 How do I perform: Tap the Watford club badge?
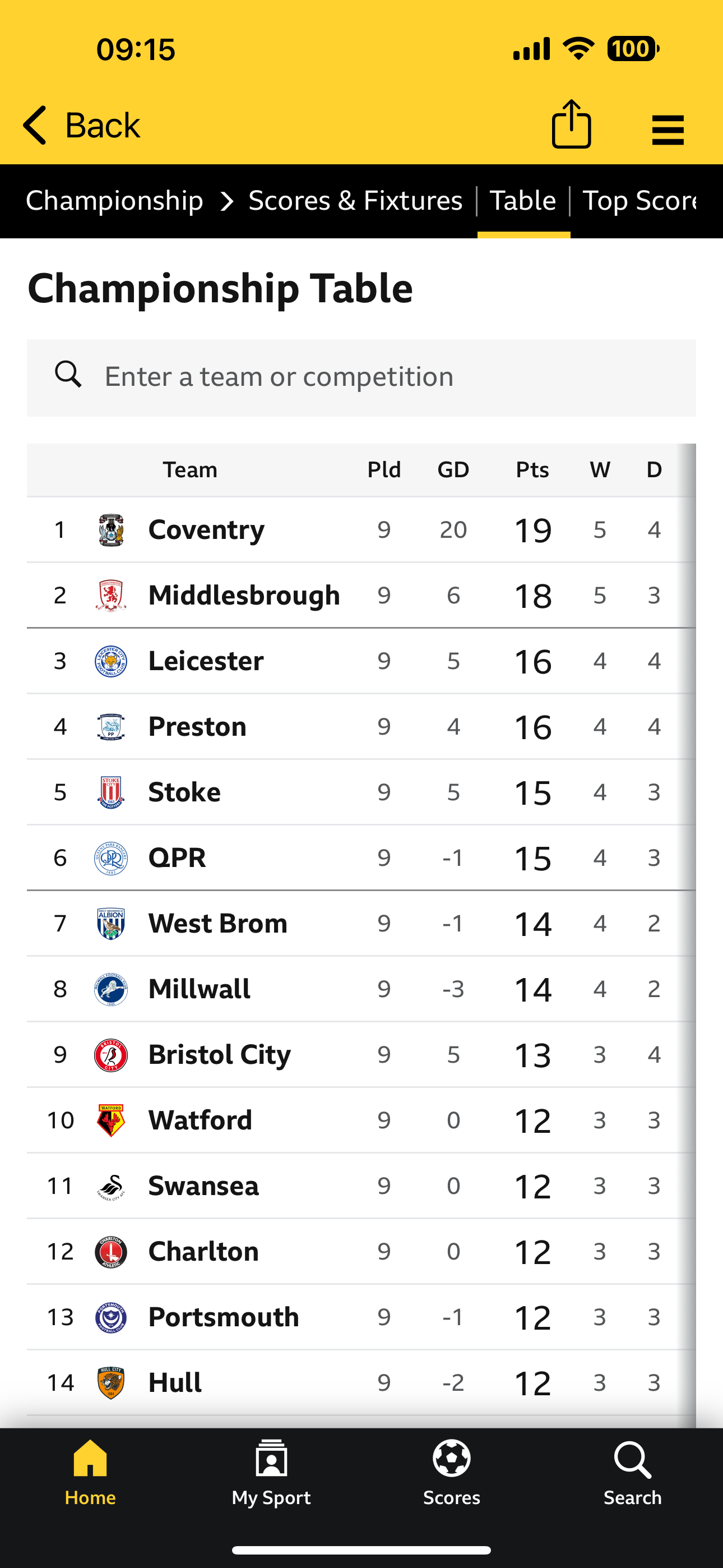click(111, 1120)
